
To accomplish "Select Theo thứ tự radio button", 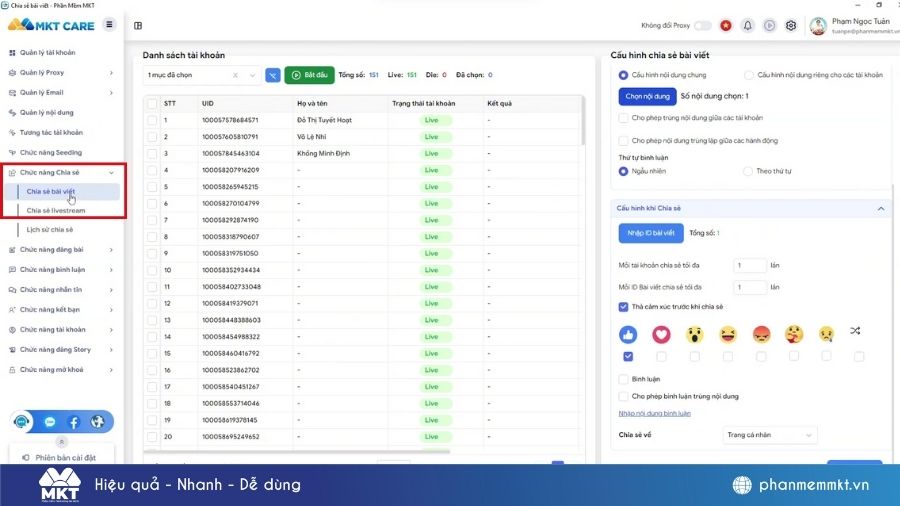I will (x=747, y=171).
